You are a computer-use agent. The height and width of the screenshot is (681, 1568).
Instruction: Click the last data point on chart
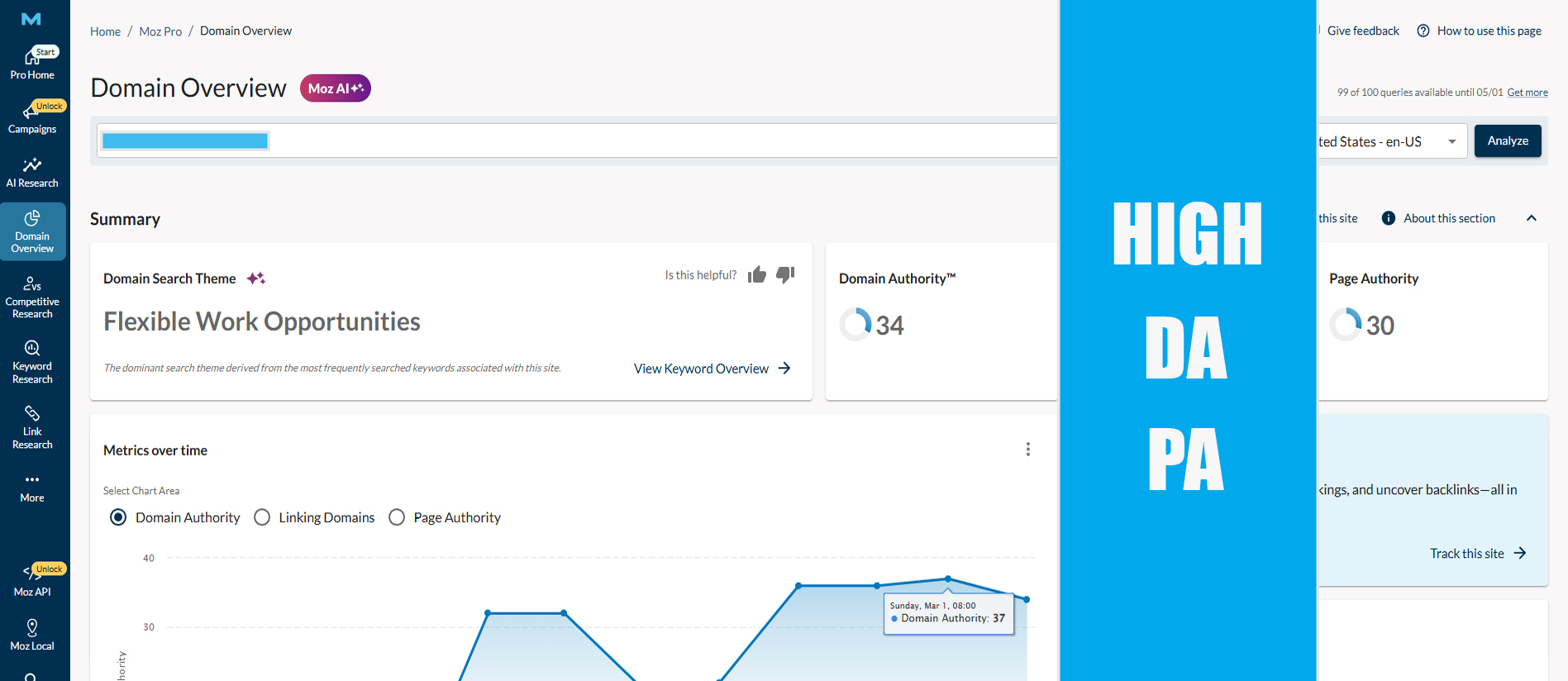tap(1027, 599)
